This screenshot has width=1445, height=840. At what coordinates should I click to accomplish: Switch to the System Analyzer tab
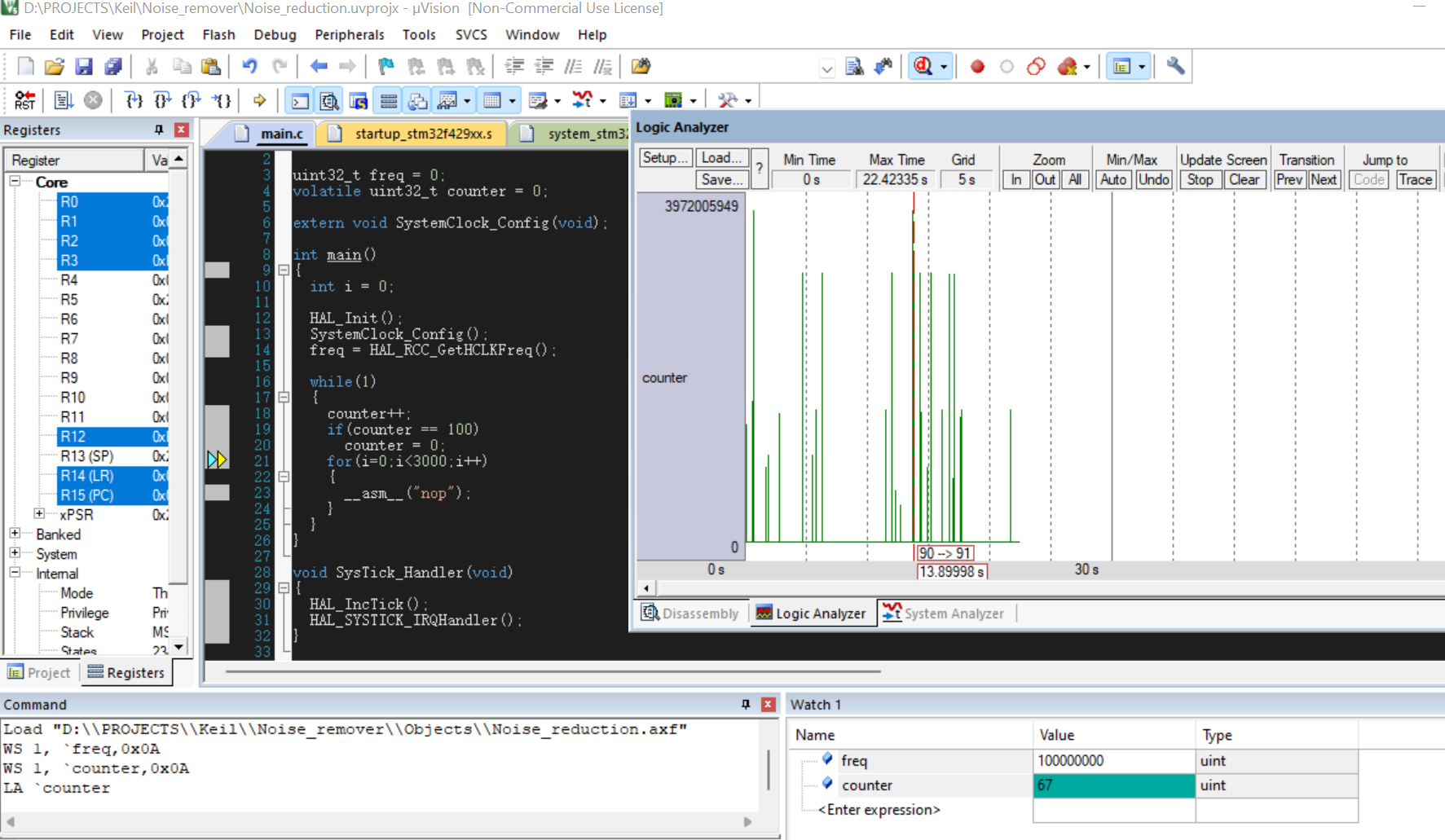[x=945, y=613]
